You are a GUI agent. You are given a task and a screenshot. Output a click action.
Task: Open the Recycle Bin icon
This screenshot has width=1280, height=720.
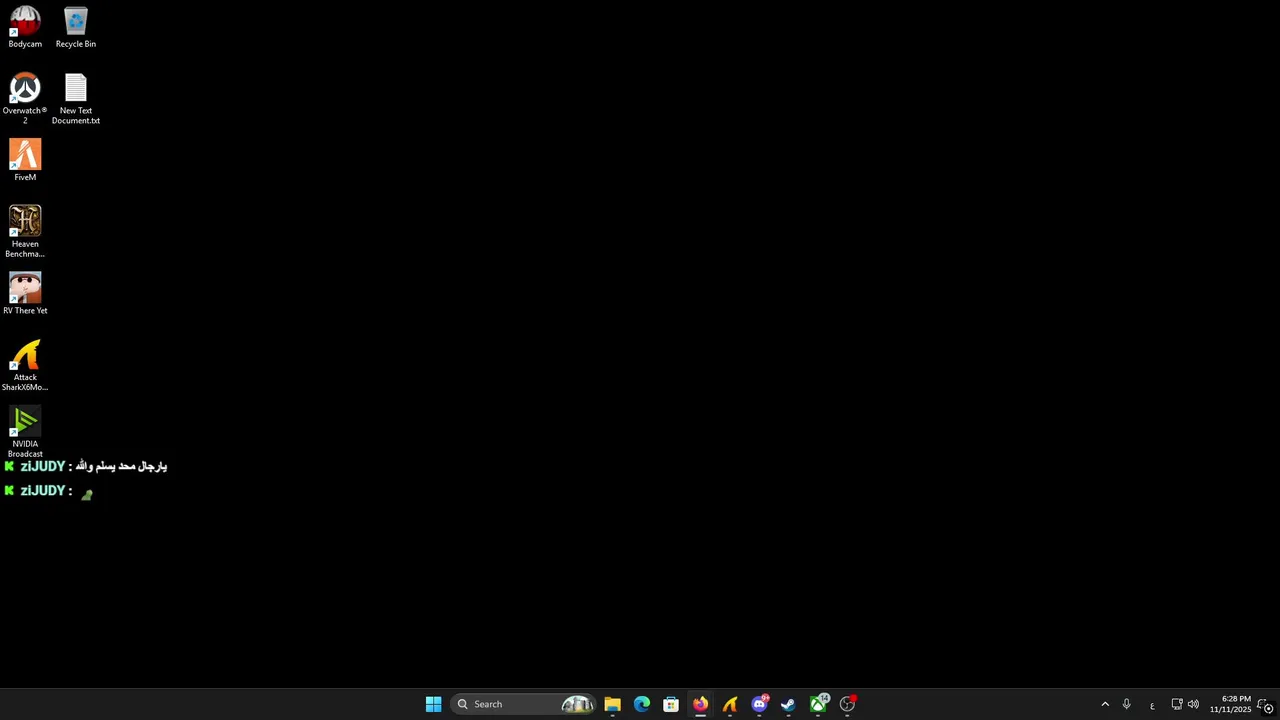(76, 27)
